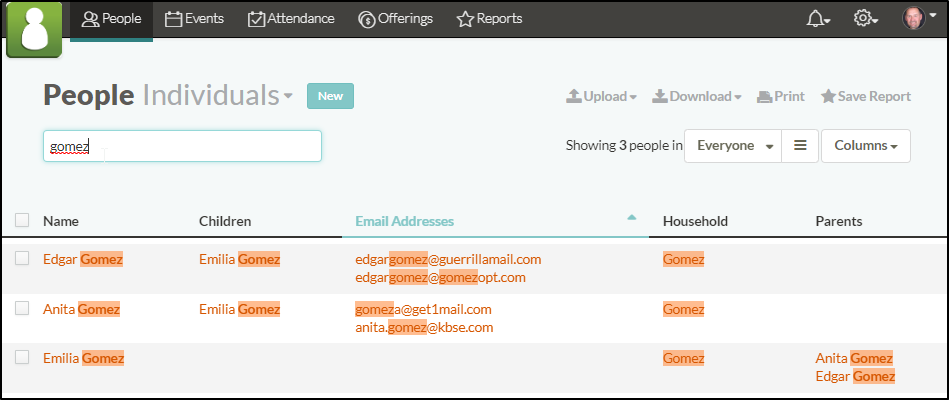
Task: Click the New button
Action: coord(330,96)
